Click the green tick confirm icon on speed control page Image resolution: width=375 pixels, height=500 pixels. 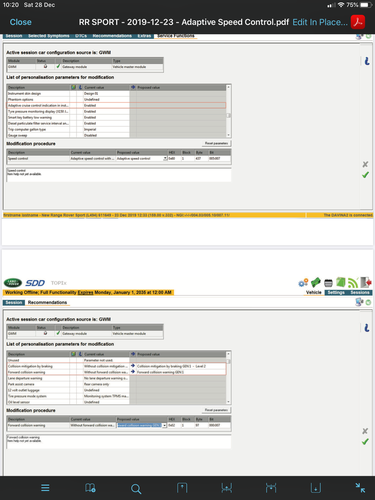click(x=365, y=175)
